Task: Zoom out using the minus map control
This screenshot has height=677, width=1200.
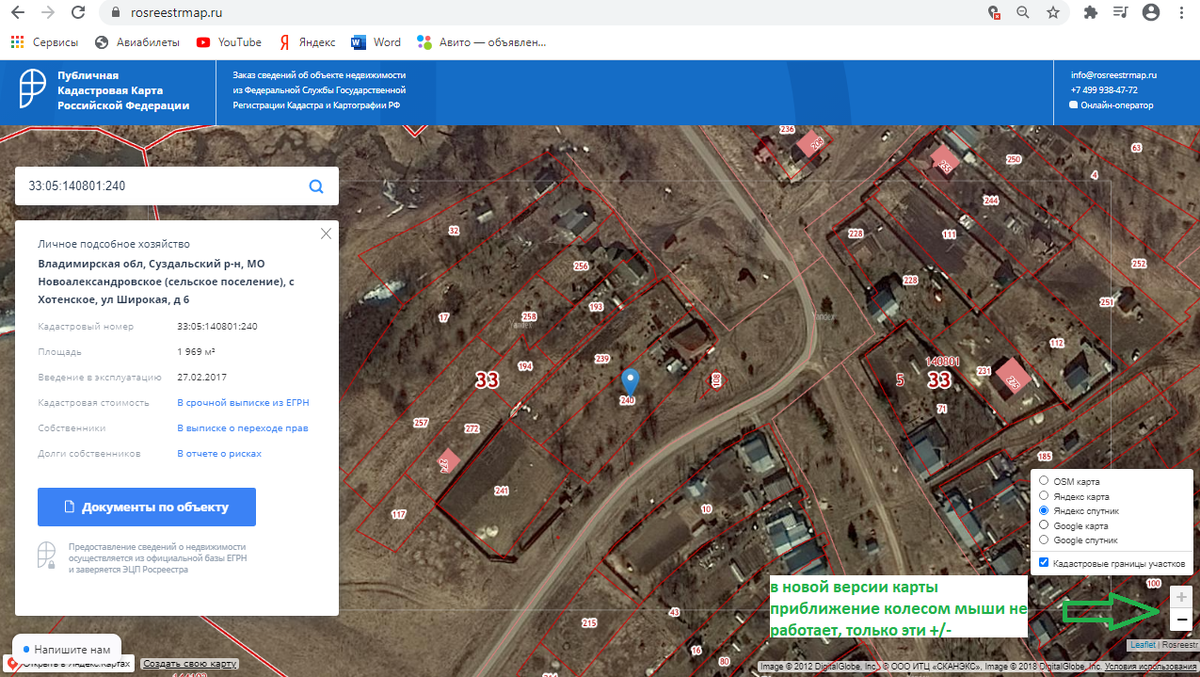Action: (1181, 619)
